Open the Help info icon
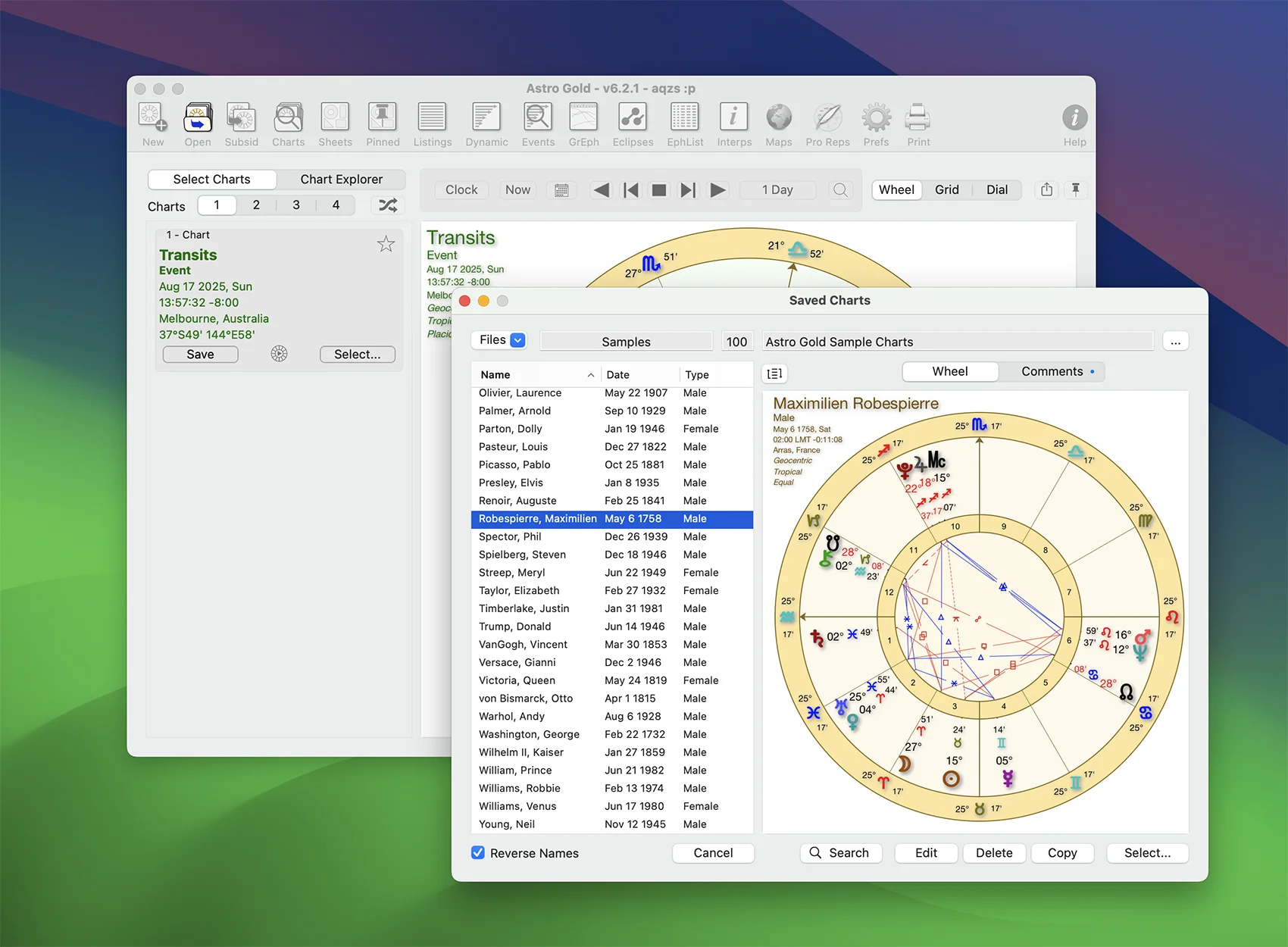Image resolution: width=1288 pixels, height=947 pixels. [x=1074, y=118]
